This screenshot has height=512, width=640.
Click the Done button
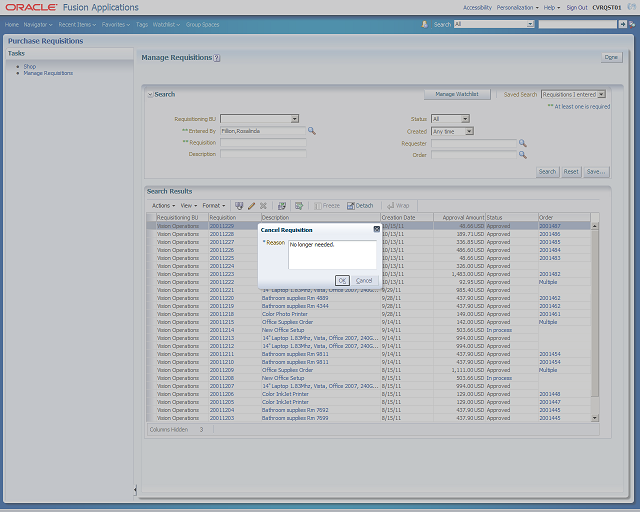coord(611,58)
